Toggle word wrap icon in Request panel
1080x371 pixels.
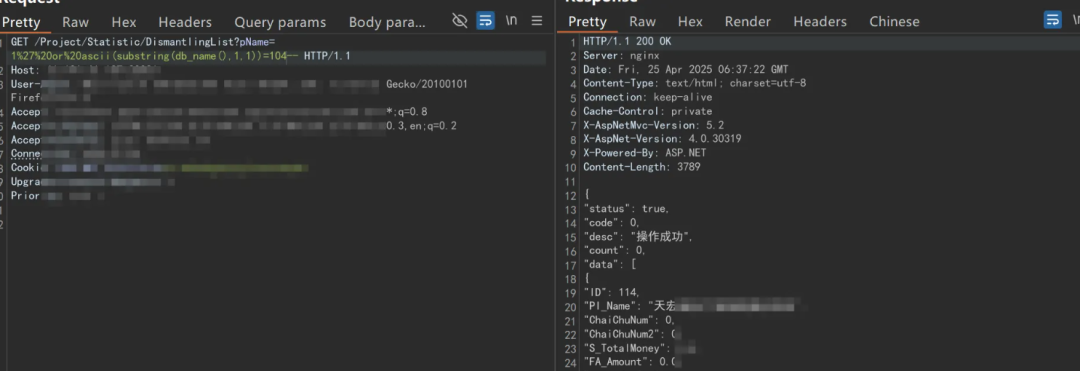tap(486, 21)
